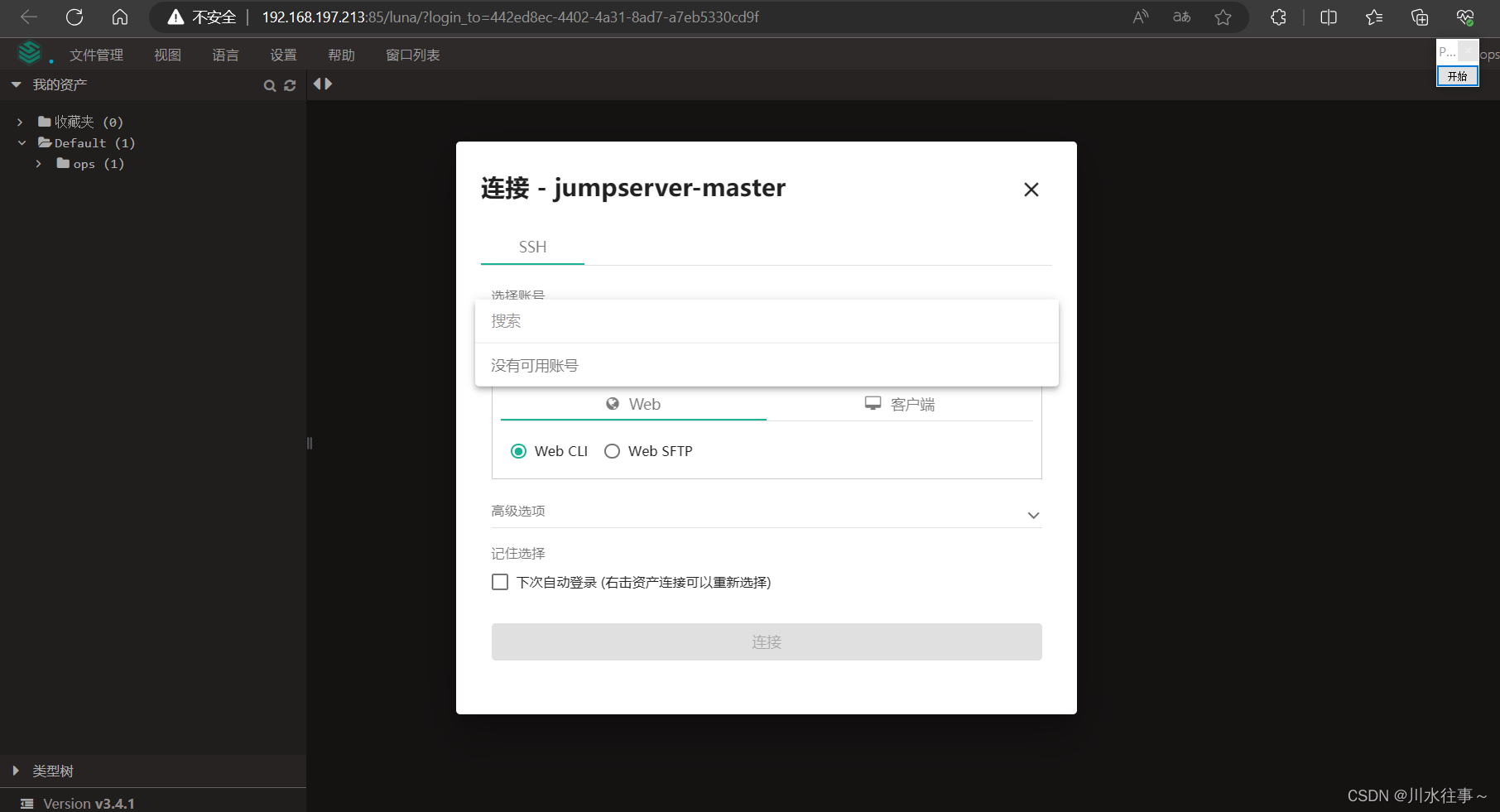Click the Version list icon
1500x812 pixels.
coord(26,804)
